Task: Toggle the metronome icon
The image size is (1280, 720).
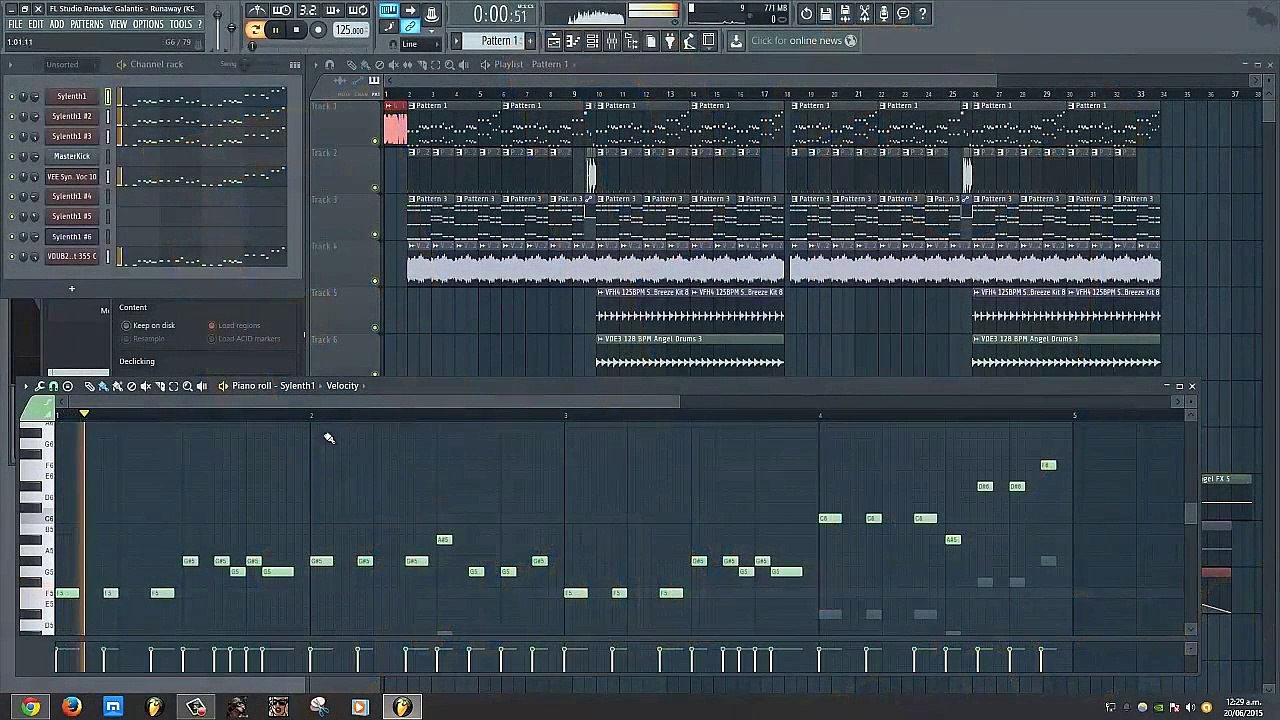Action: tap(258, 11)
